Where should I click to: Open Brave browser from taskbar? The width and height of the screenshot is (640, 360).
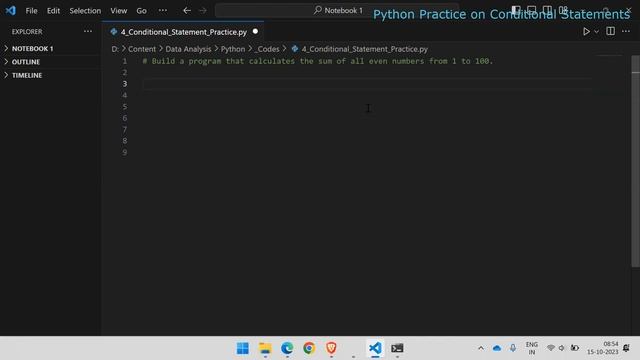331,348
